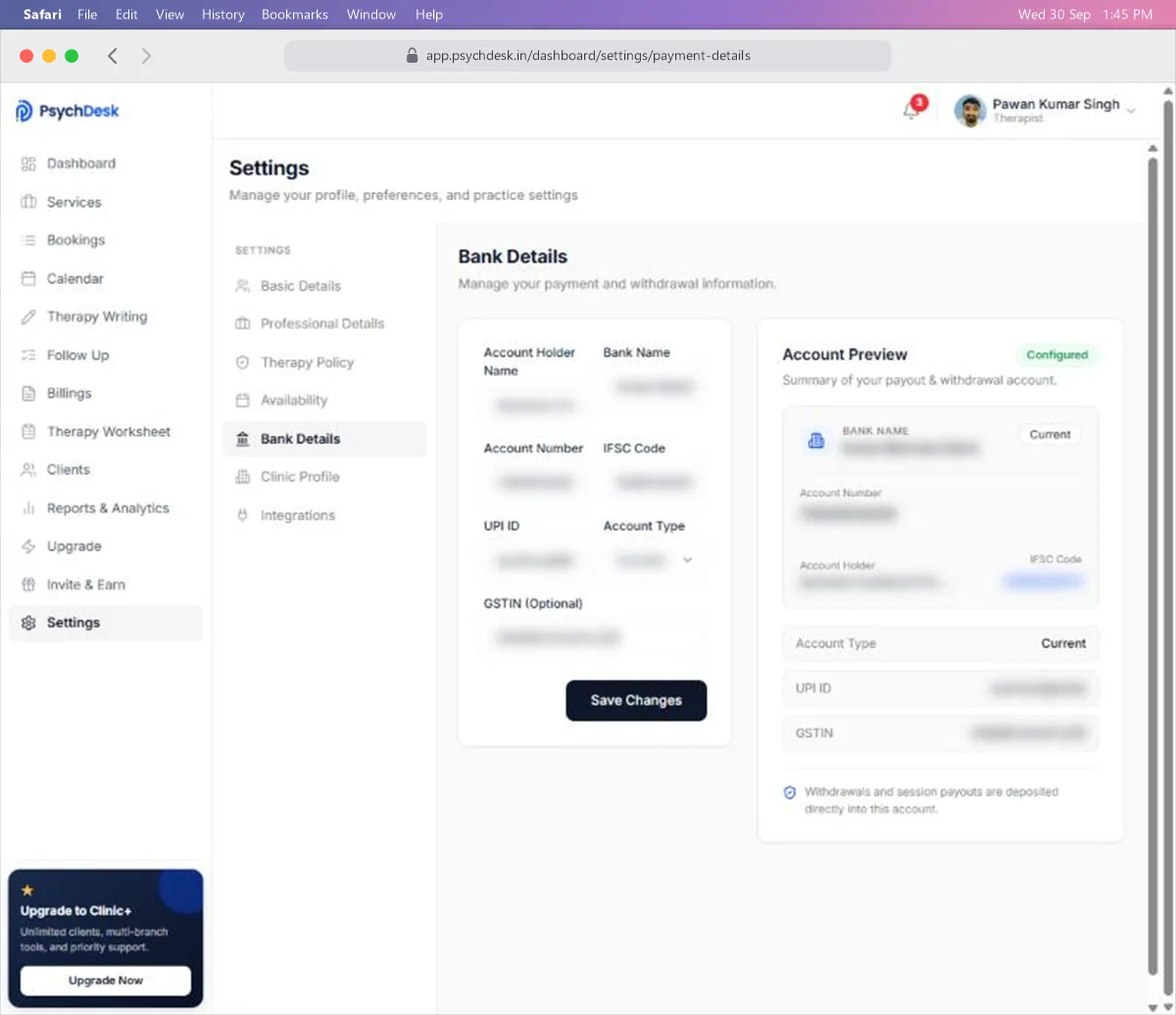
Task: Switch to Availability settings
Action: (x=324, y=400)
